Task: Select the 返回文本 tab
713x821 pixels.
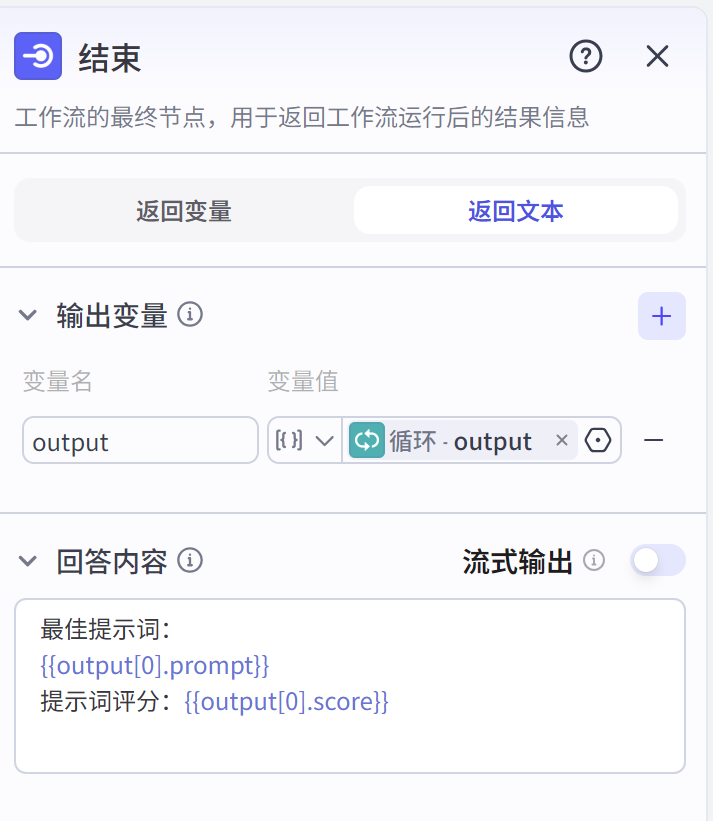Action: (x=516, y=210)
